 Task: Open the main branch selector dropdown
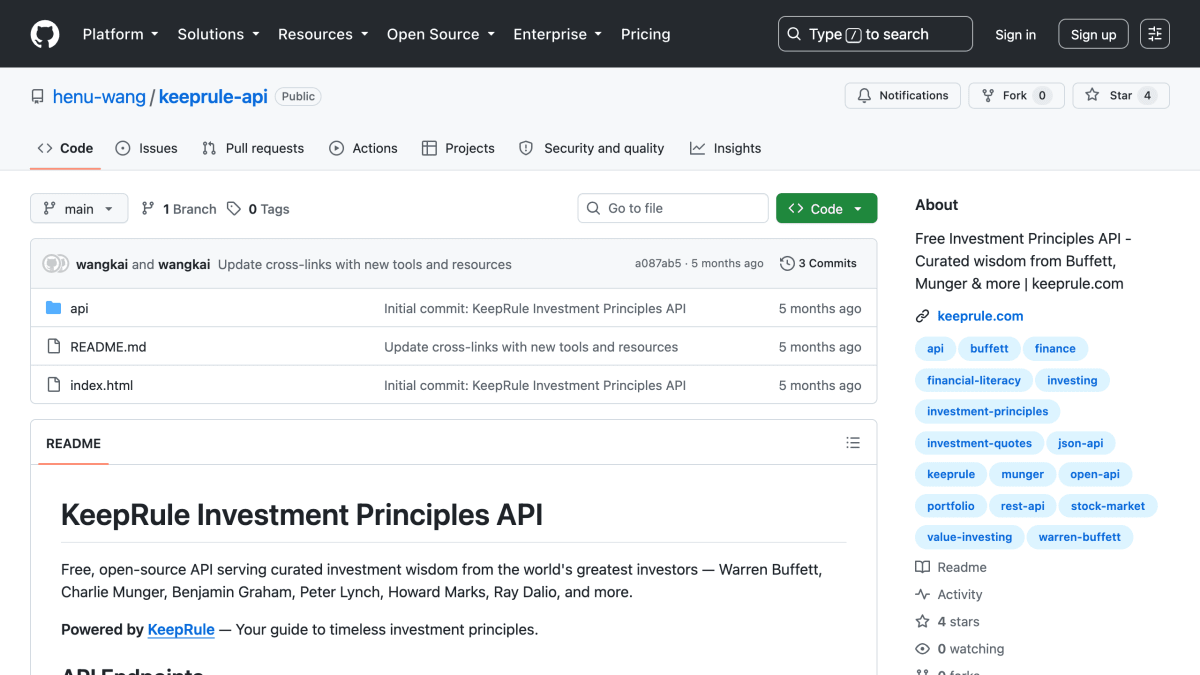tap(79, 208)
